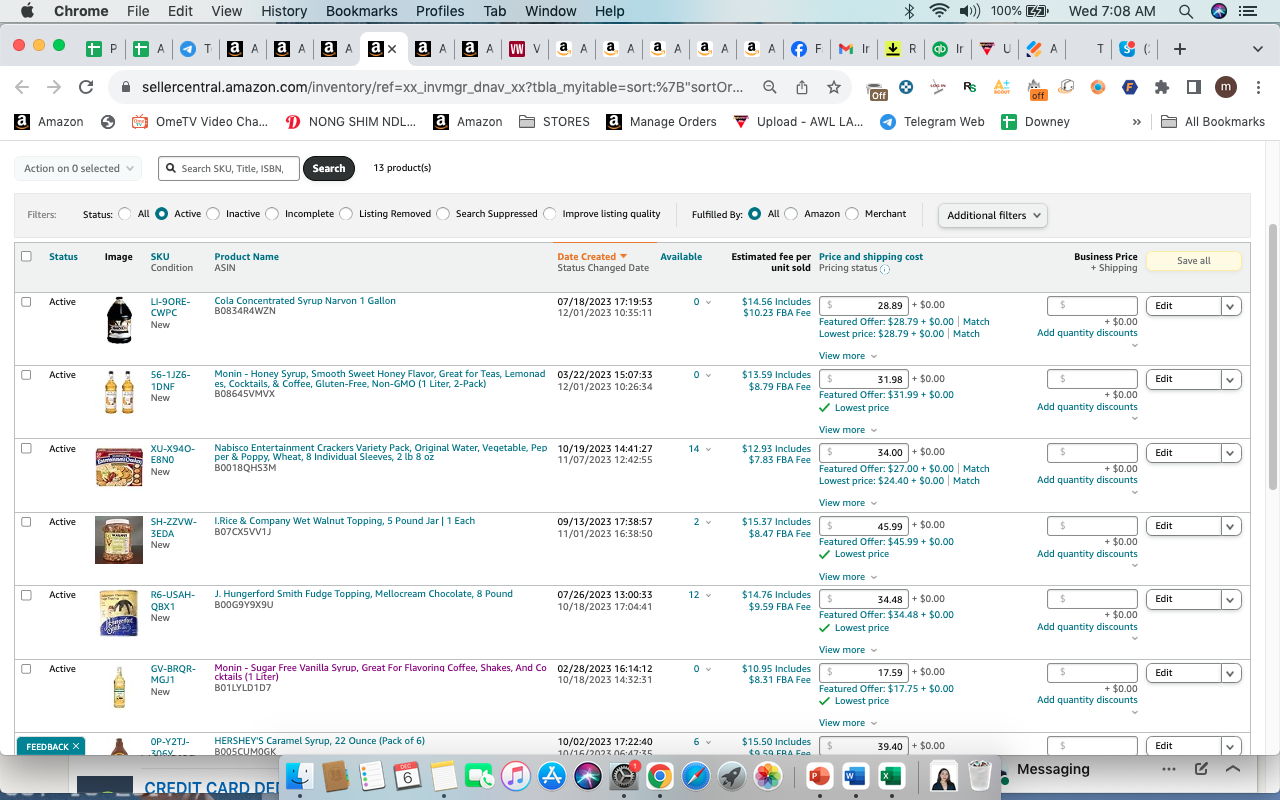This screenshot has width=1280, height=800.
Task: Click the 45.99 price input field
Action: (864, 526)
